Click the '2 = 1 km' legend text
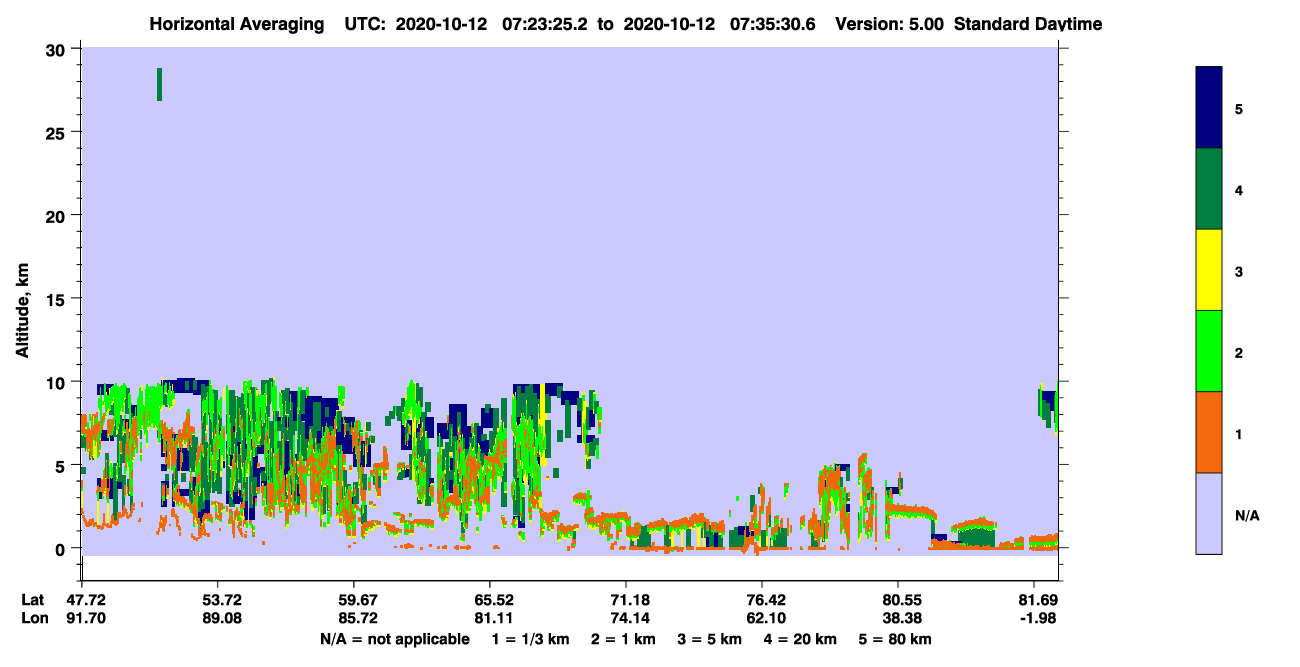The width and height of the screenshot is (1300, 667). click(x=624, y=639)
